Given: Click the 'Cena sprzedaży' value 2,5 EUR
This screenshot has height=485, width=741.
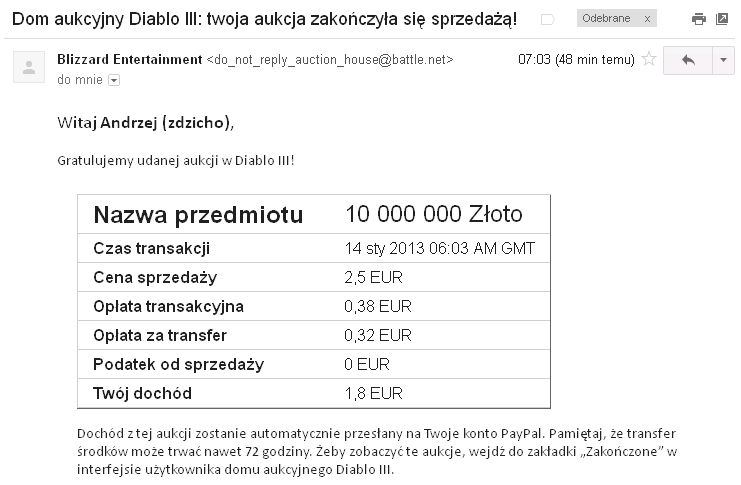Looking at the screenshot, I should pos(373,277).
